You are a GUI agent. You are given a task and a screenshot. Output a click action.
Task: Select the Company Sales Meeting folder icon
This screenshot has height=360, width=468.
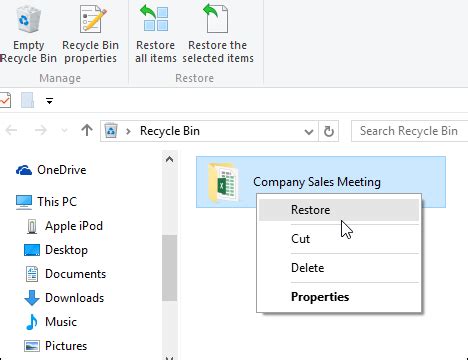223,182
